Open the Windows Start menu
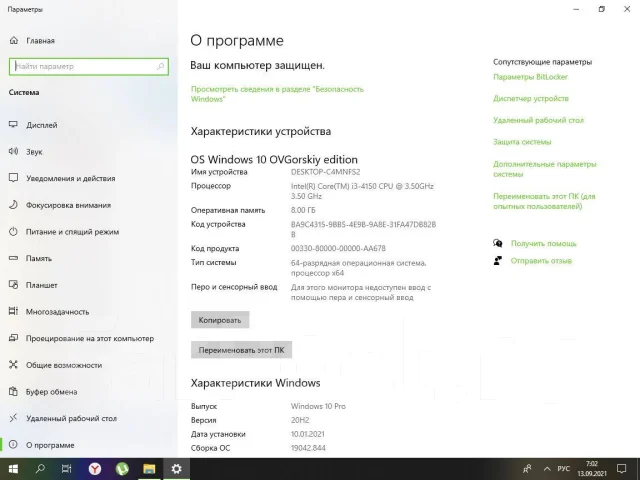Viewport: 640px width, 480px height. tap(13, 469)
